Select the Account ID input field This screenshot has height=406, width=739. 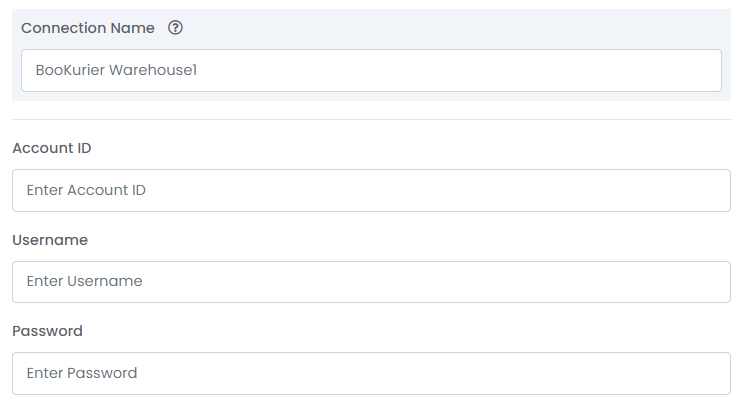pos(371,191)
